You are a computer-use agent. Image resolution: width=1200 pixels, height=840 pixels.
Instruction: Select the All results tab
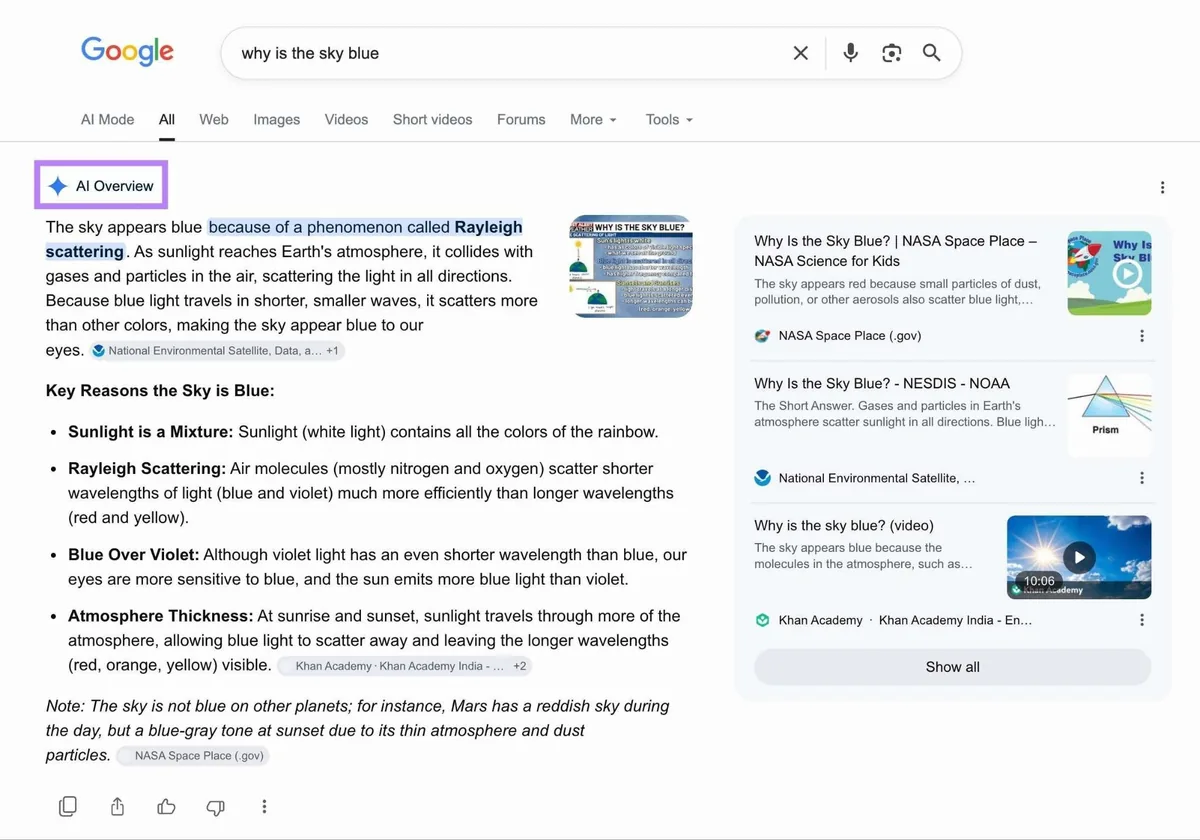coord(167,119)
